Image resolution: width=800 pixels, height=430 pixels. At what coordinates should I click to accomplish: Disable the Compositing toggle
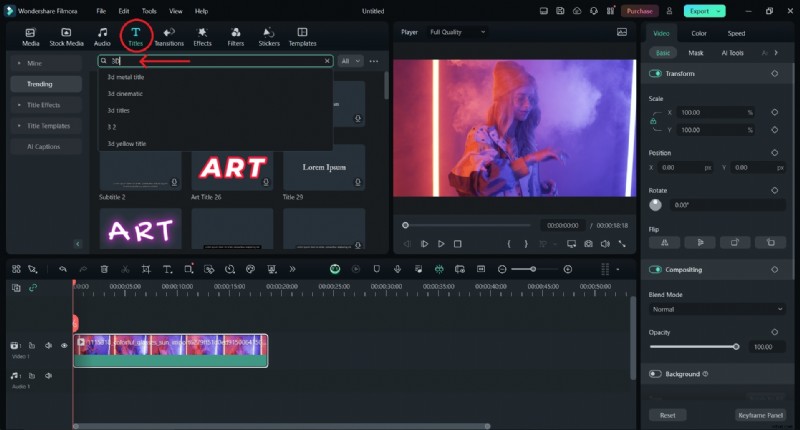(656, 270)
